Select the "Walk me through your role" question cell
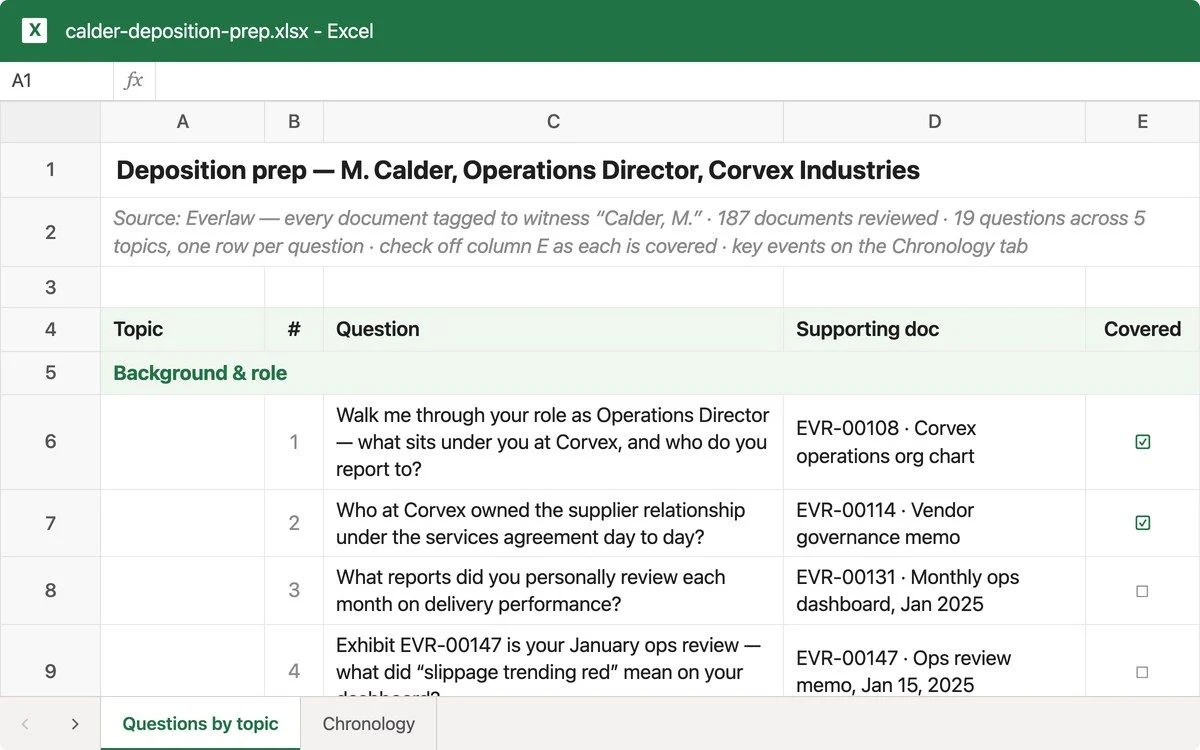 click(x=553, y=442)
